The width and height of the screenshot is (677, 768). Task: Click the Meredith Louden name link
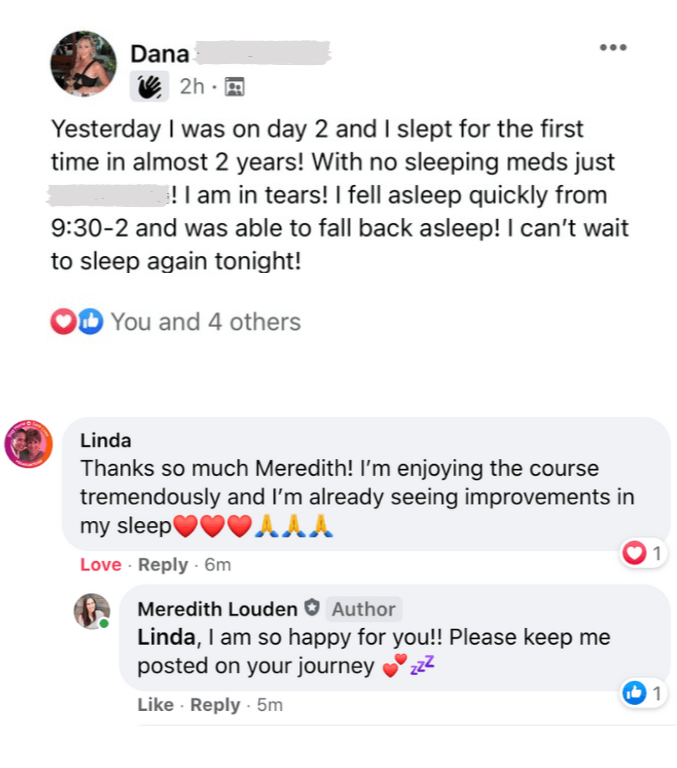point(218,609)
